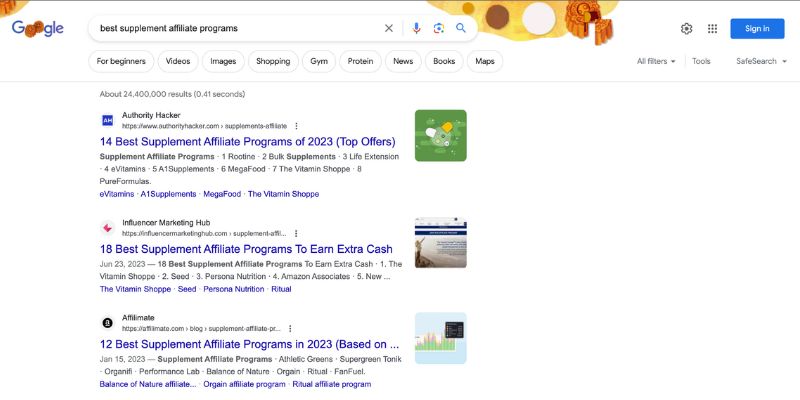This screenshot has width=800, height=400.
Task: Switch to Books results
Action: pos(444,61)
